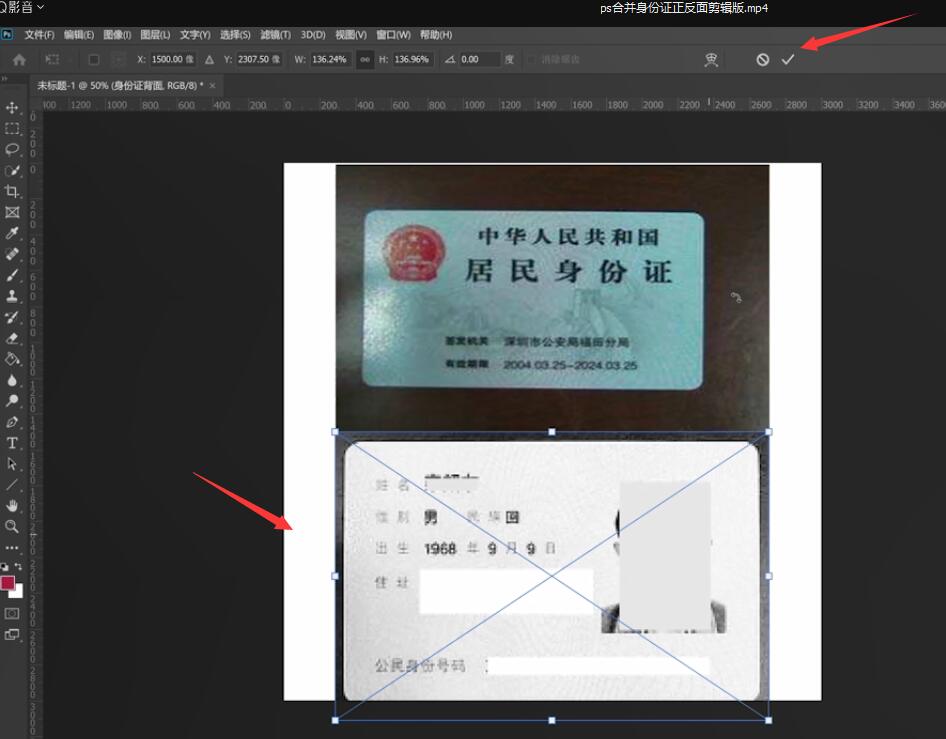This screenshot has height=739, width=946.
Task: Select the History Brush tool
Action: coord(11,317)
